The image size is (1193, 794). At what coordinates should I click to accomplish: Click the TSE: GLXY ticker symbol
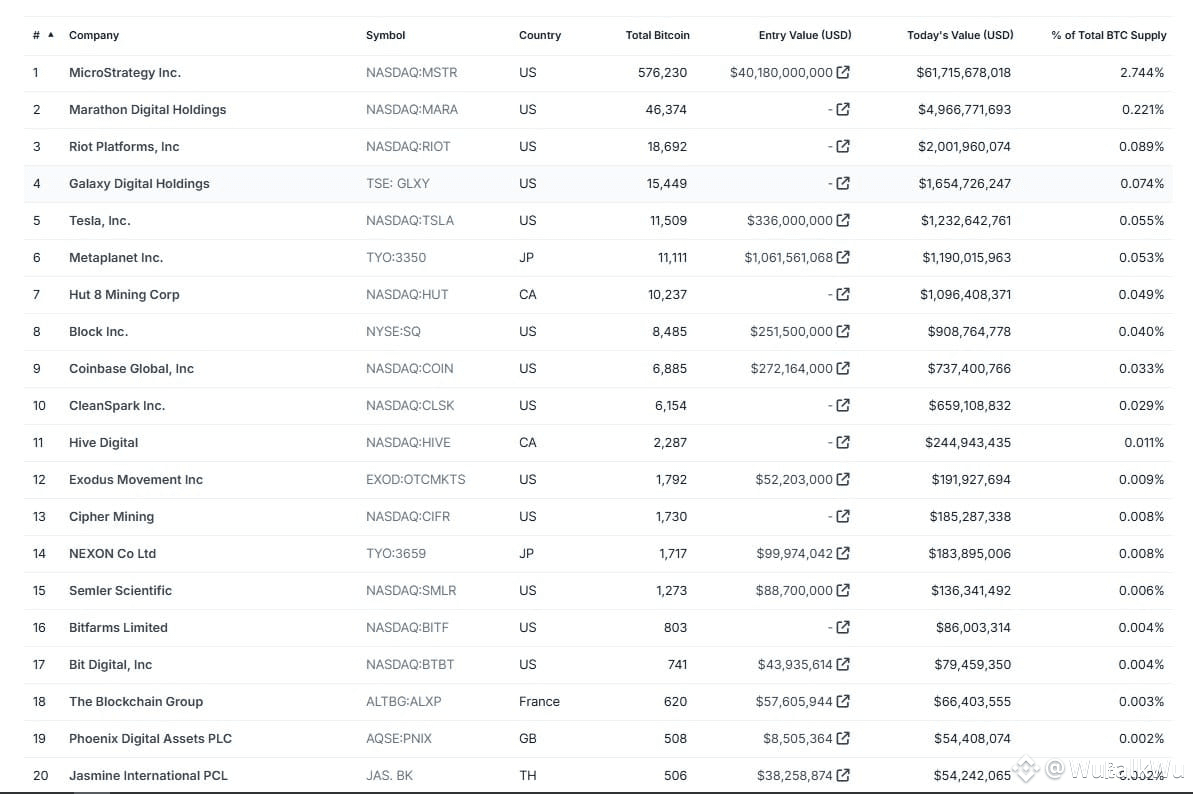coord(398,183)
